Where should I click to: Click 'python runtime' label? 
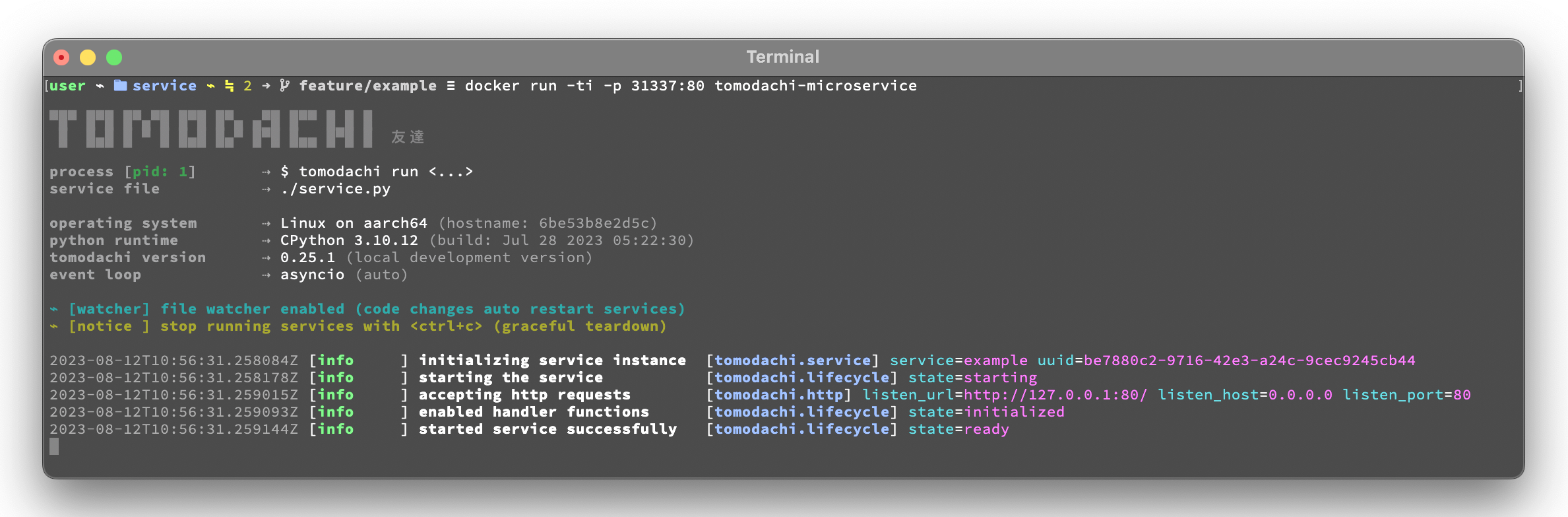(113, 240)
